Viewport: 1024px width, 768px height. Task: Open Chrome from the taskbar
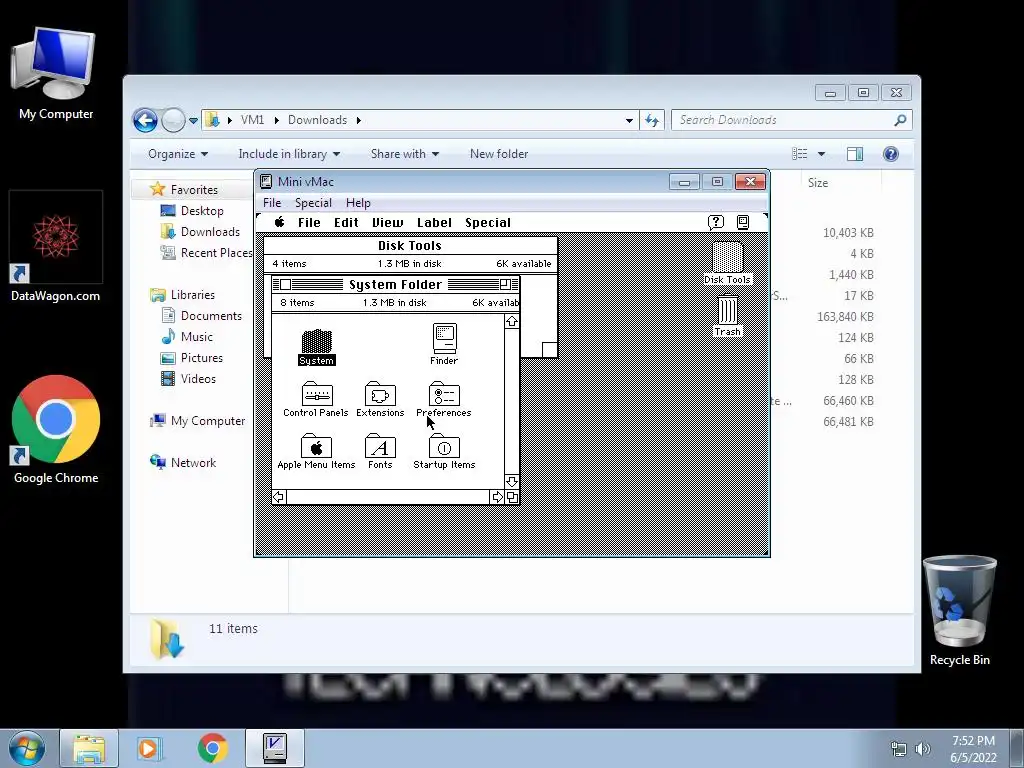(x=212, y=748)
